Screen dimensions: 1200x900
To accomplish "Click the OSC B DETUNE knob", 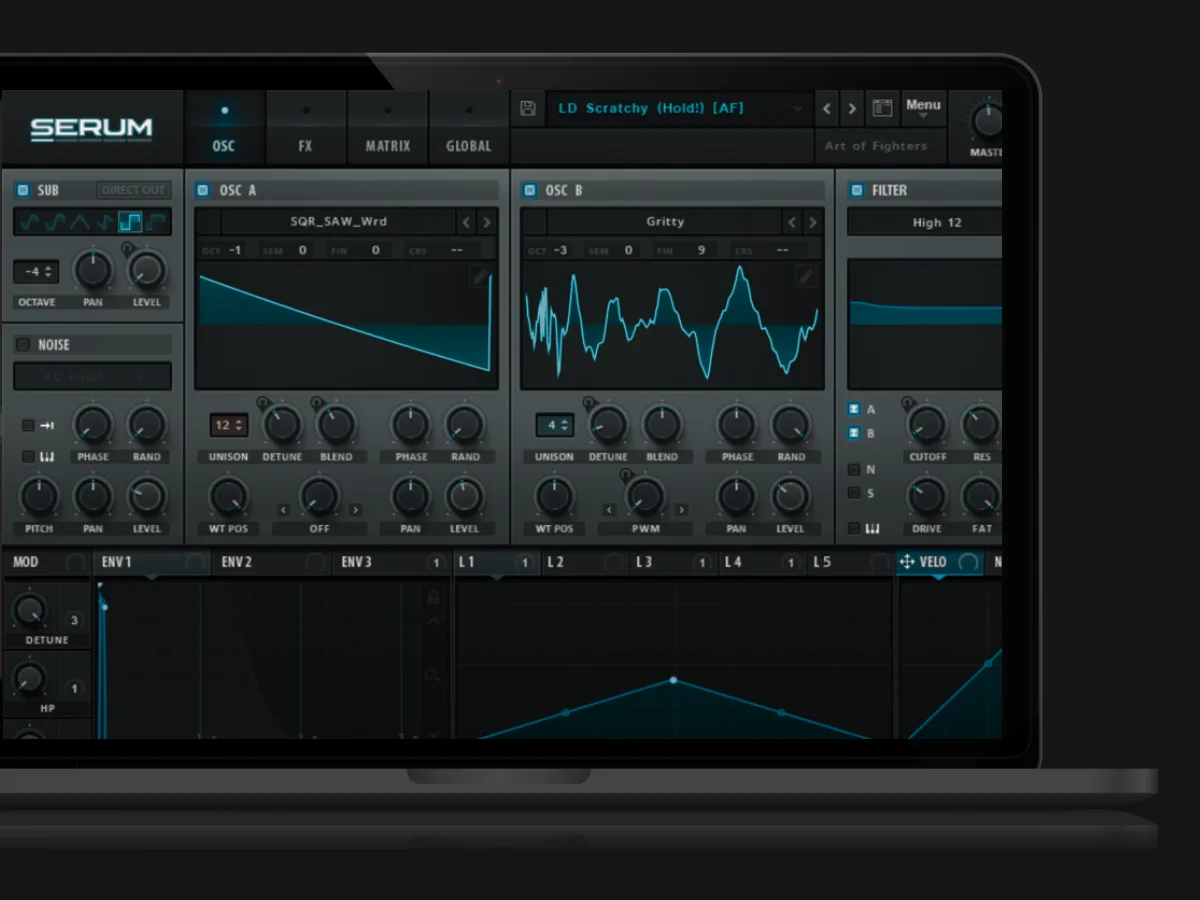I will [x=608, y=425].
